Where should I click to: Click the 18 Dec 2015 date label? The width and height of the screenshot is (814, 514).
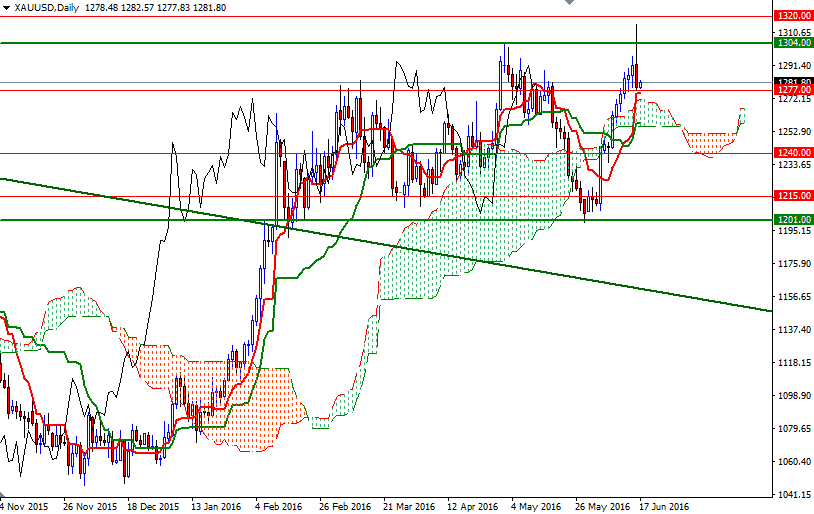[x=153, y=506]
